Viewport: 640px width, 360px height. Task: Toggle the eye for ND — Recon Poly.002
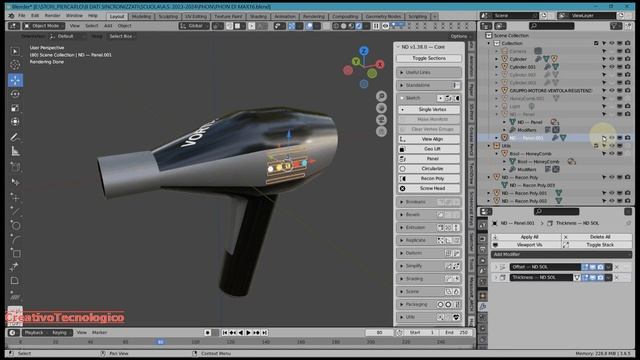click(x=612, y=201)
